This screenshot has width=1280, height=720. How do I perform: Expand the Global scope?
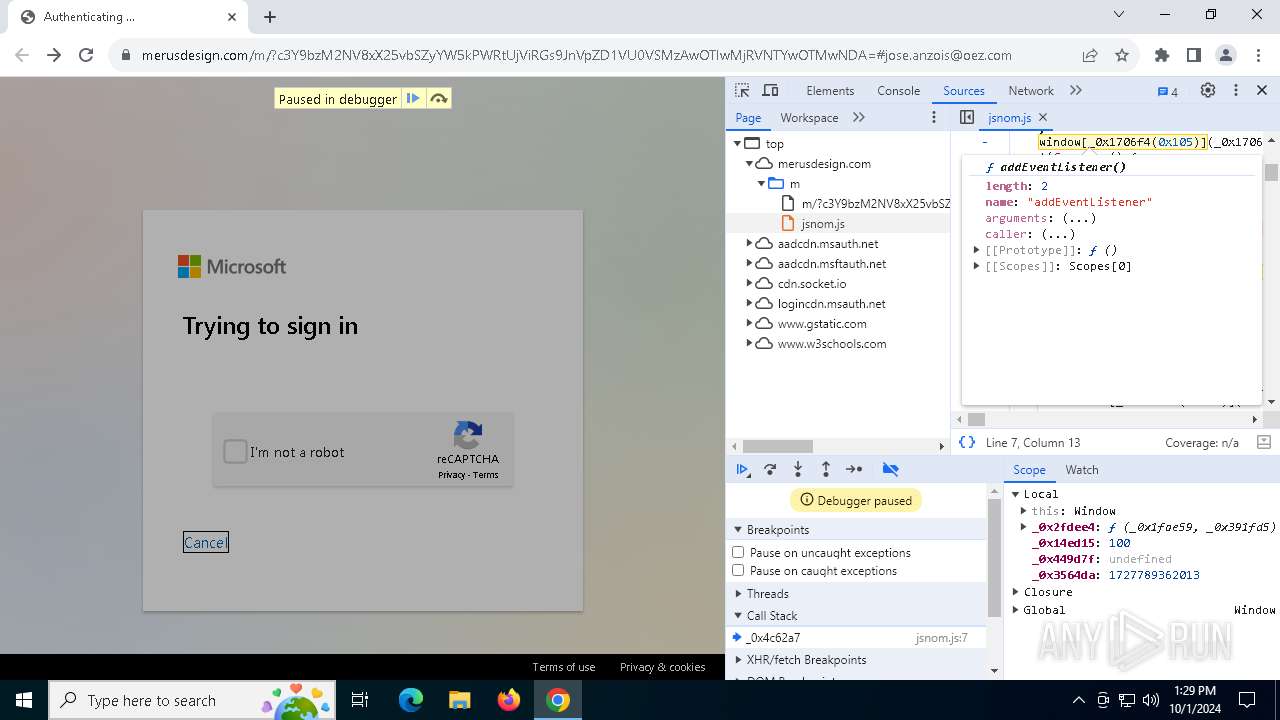pyautogui.click(x=1016, y=610)
